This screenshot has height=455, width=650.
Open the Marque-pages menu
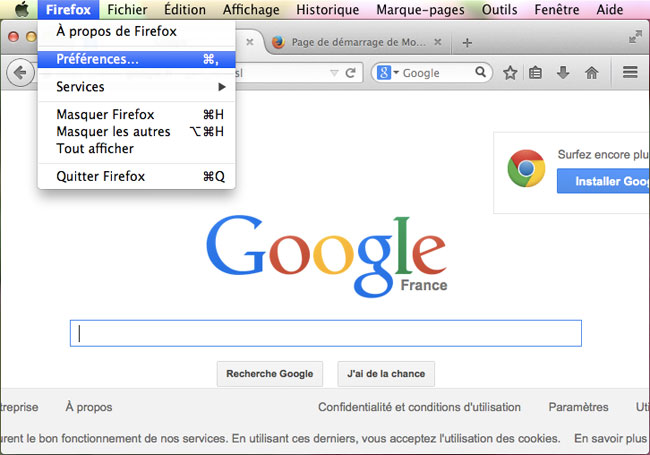[x=420, y=10]
